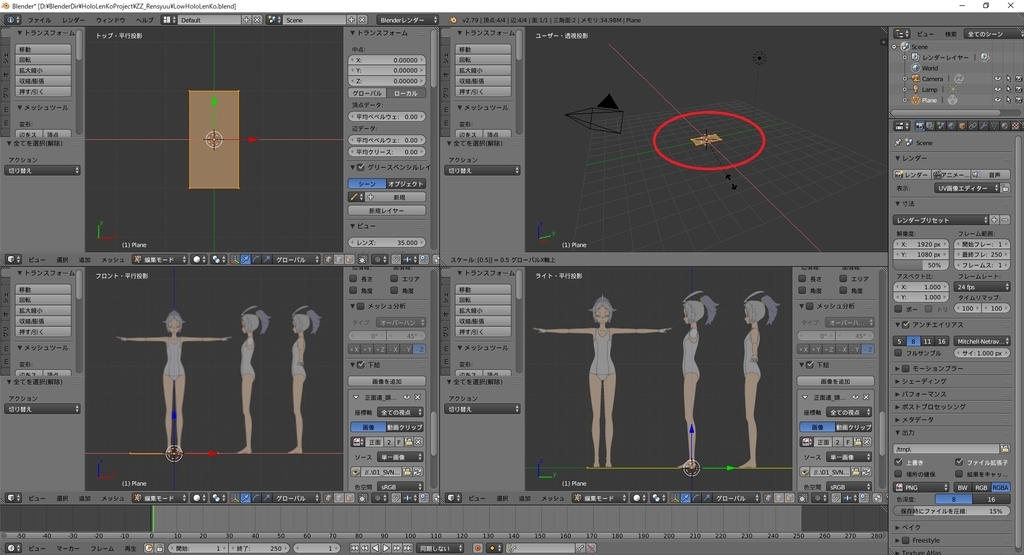Toggle the 上書き checkbox
This screenshot has height=555, width=1024.
(898, 462)
